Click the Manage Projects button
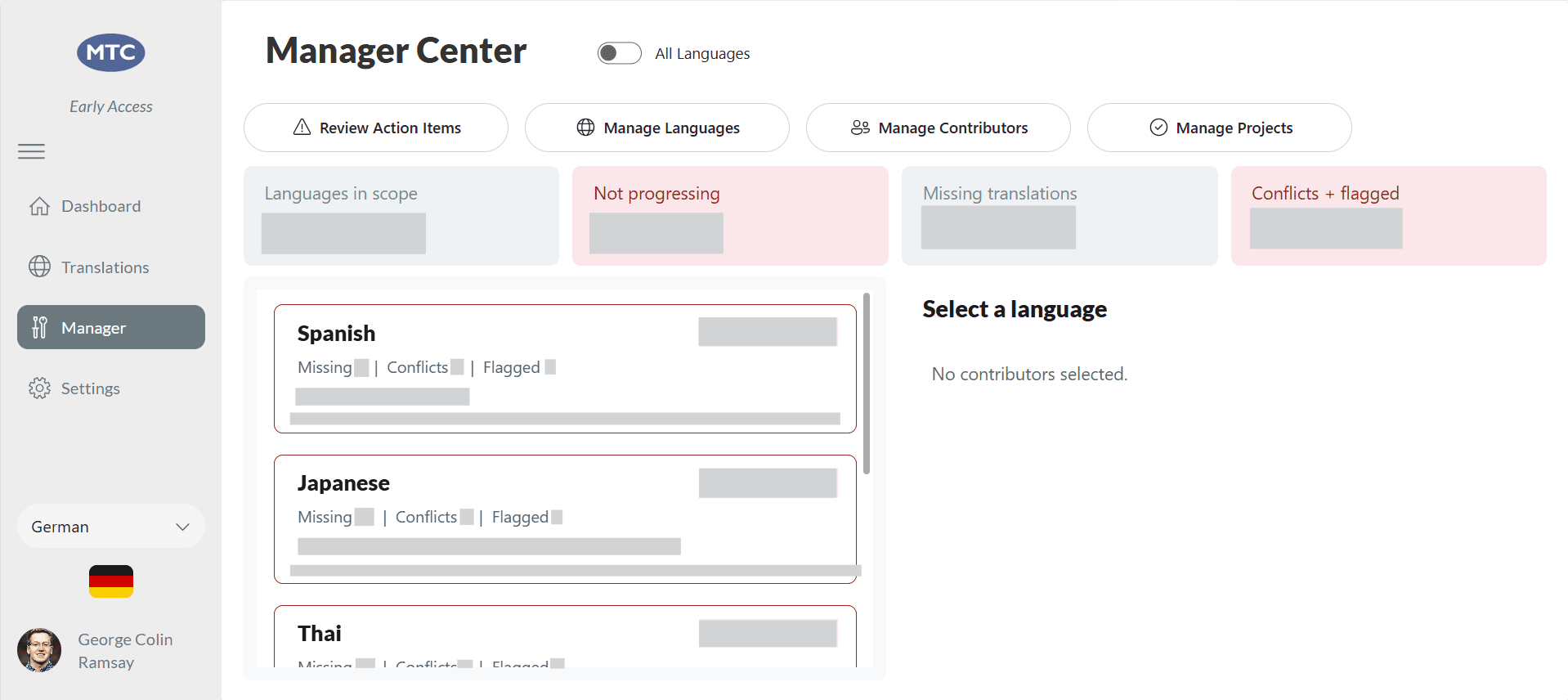 pyautogui.click(x=1220, y=128)
